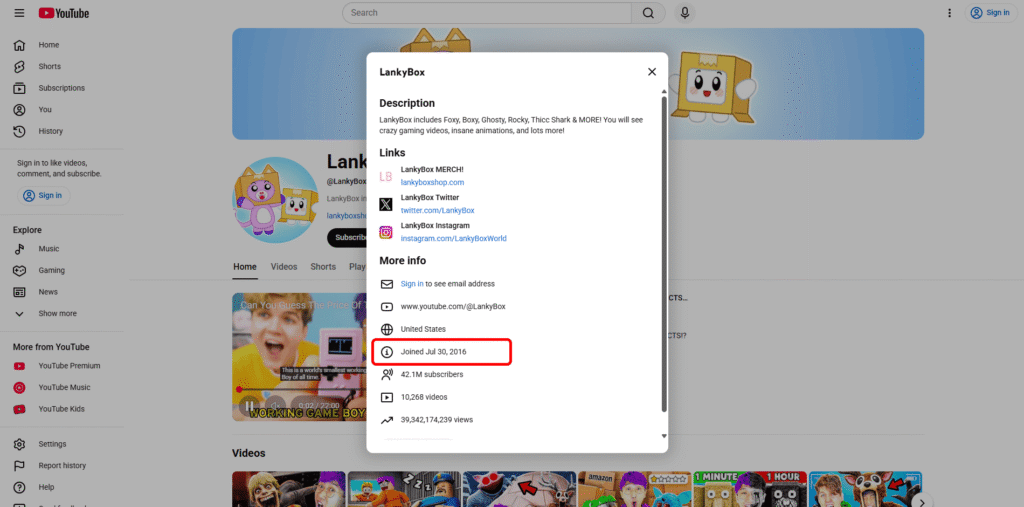Select the Videos channel tab
The width and height of the screenshot is (1024, 507).
pos(284,267)
